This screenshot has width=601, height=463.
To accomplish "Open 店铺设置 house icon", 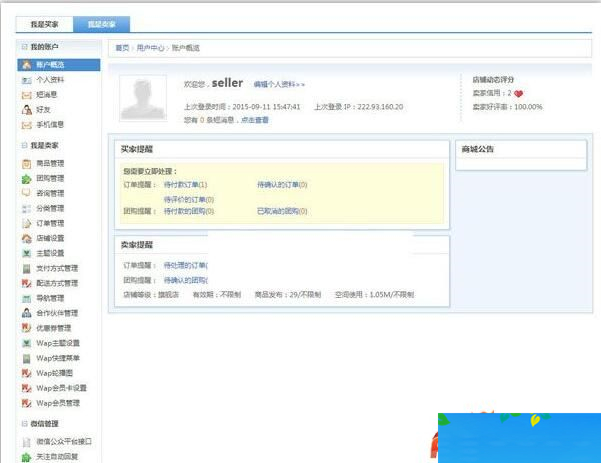I will [26, 238].
